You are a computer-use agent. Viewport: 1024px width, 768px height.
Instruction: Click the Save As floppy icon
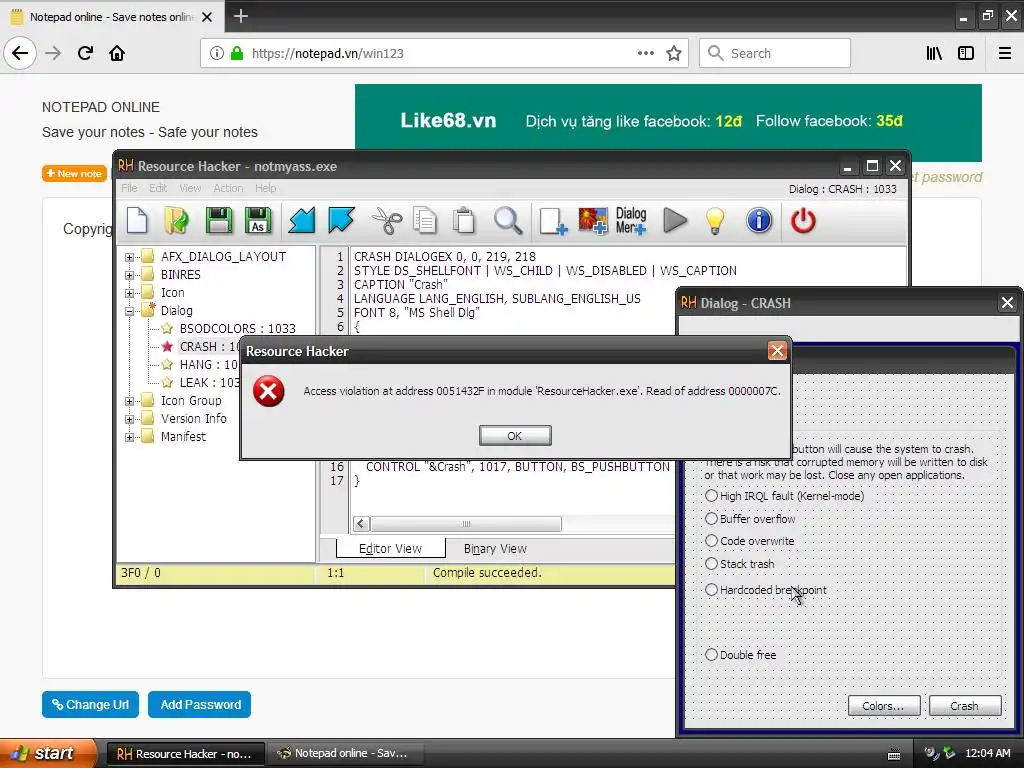point(258,221)
